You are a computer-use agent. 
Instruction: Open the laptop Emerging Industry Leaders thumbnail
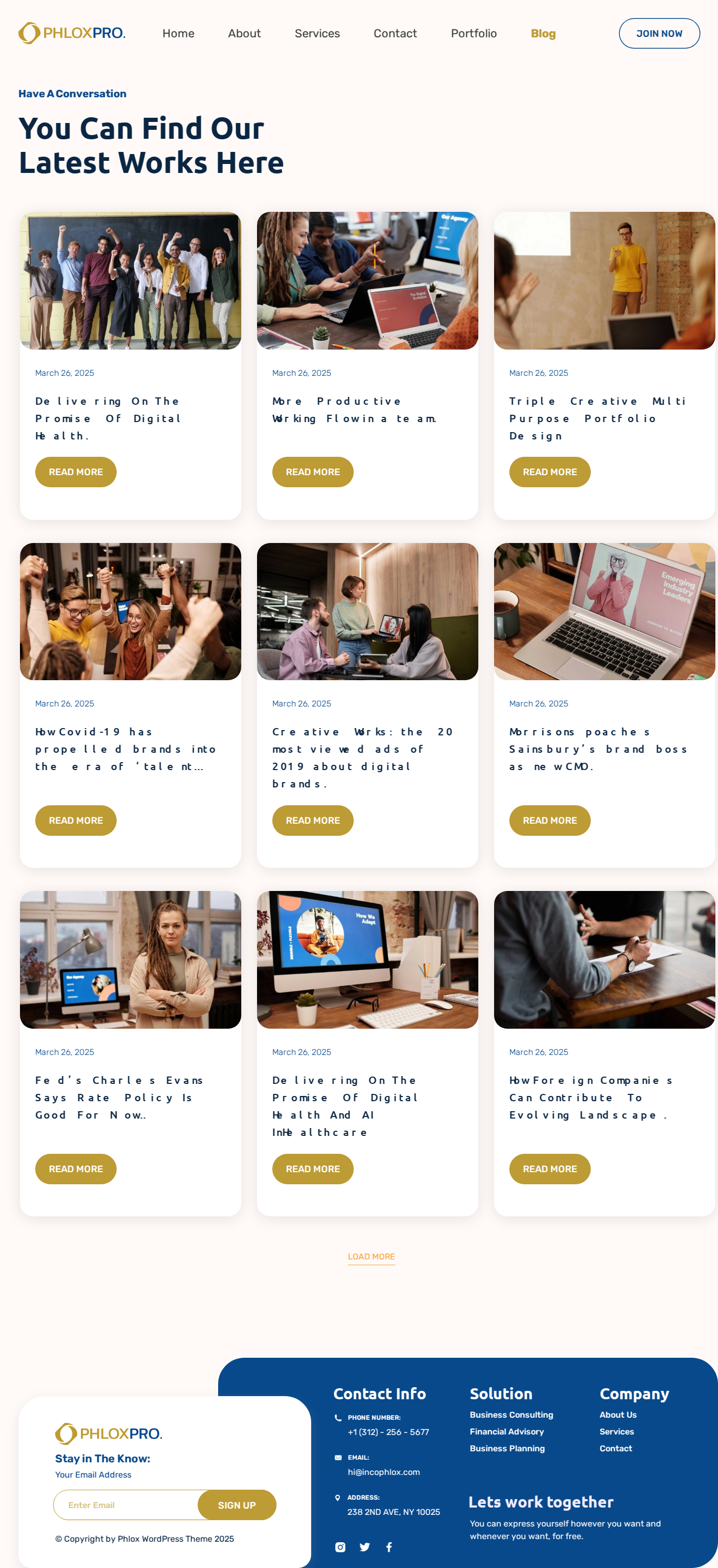[x=604, y=611]
